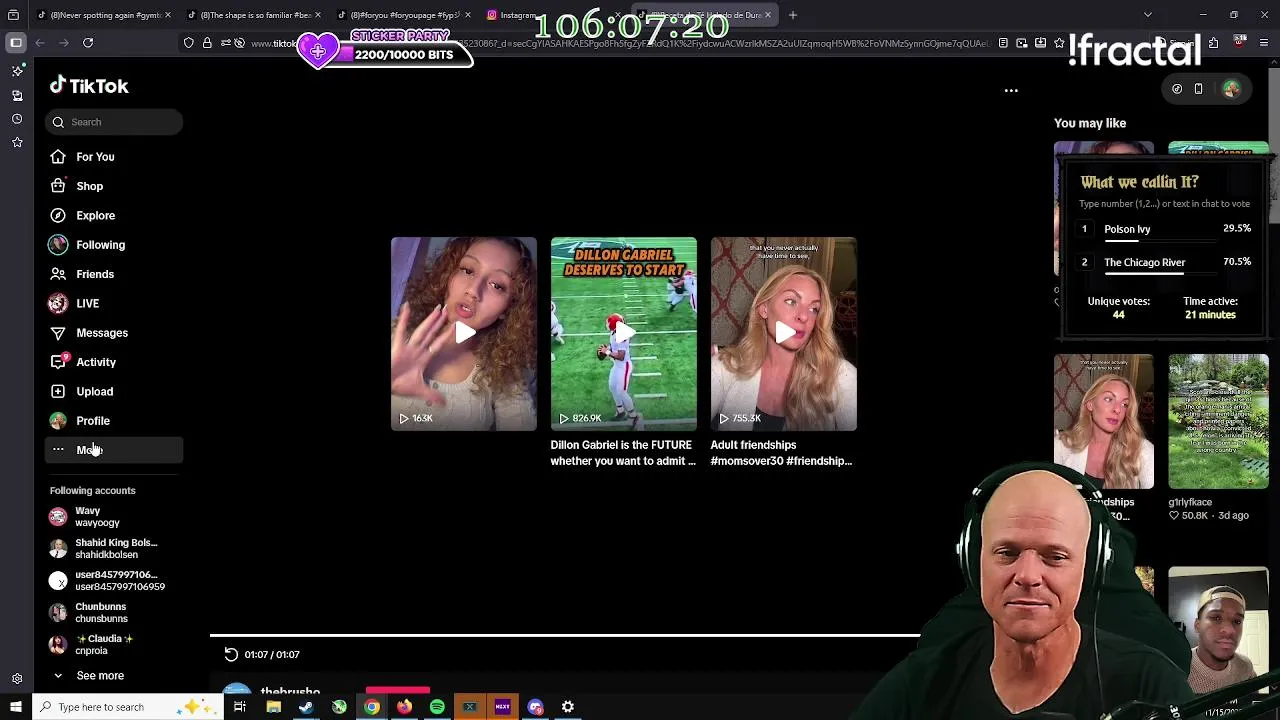Click the phone icon near the top-right avatar
Screen dimensions: 1280x720
(1198, 89)
